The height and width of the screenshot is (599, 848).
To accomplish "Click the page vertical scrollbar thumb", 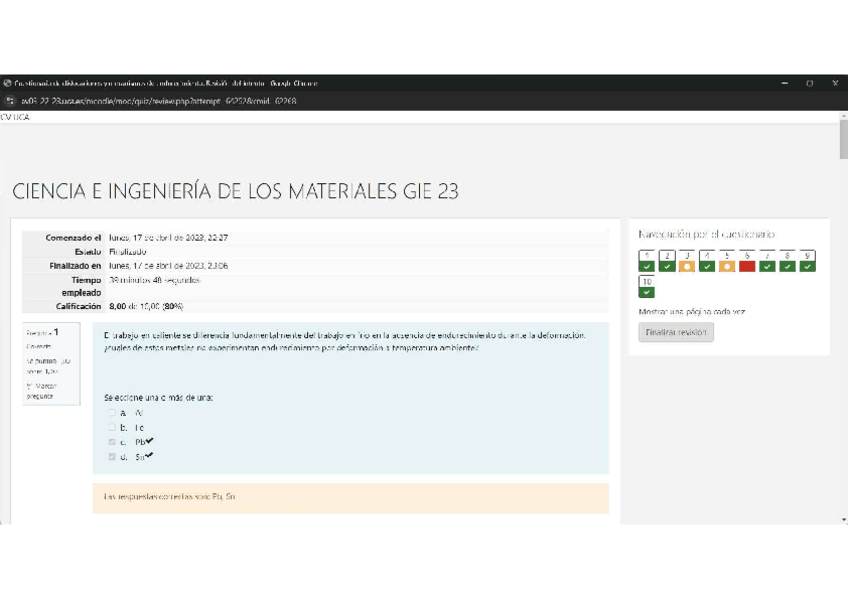I will (842, 140).
